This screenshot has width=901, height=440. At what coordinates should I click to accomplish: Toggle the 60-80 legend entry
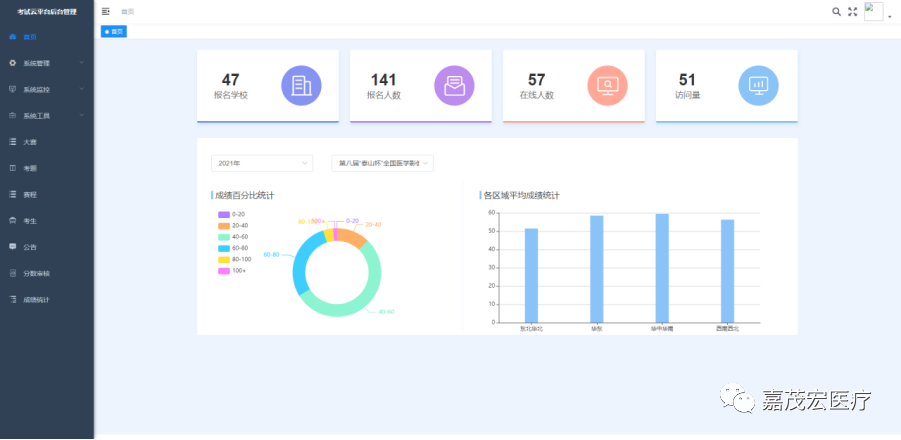pyautogui.click(x=233, y=248)
